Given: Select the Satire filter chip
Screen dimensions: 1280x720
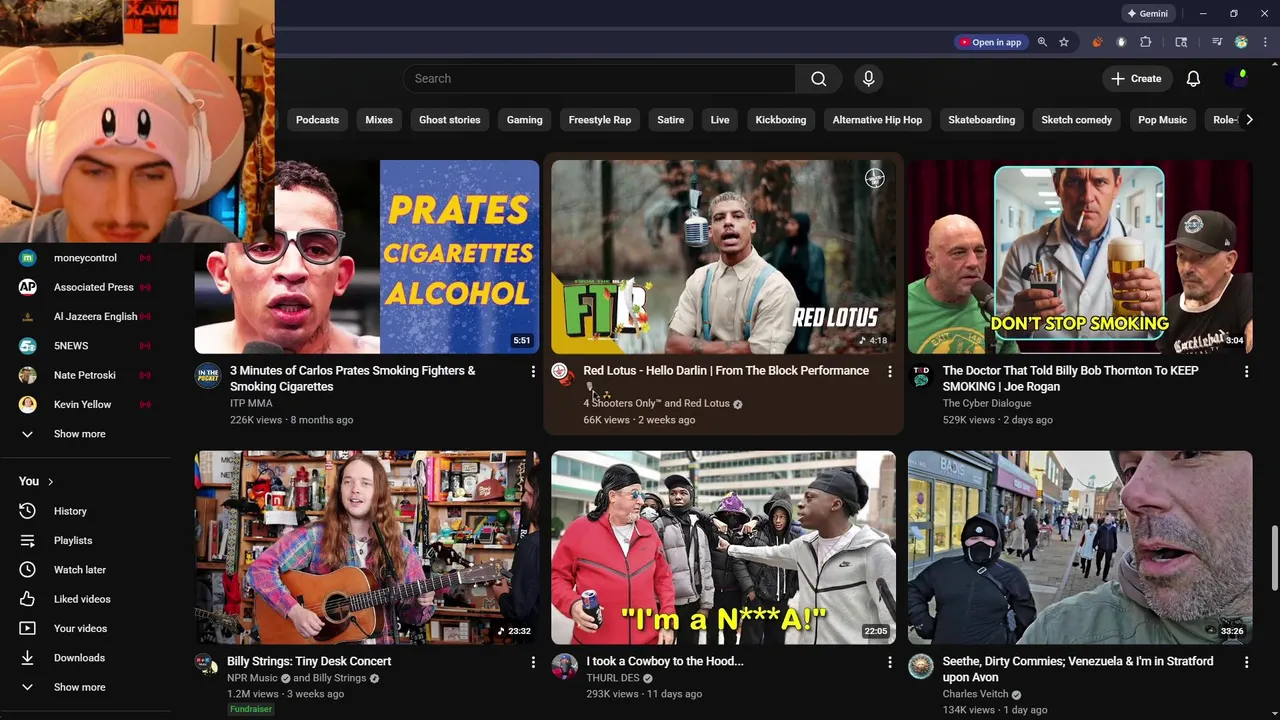Looking at the screenshot, I should pos(670,120).
